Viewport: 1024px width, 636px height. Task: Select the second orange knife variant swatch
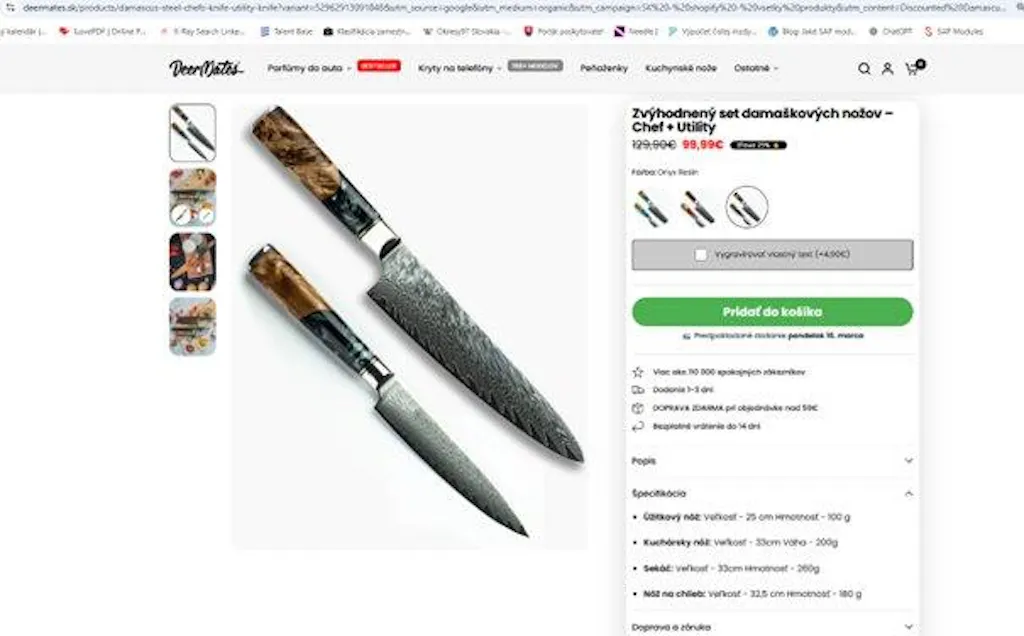pyautogui.click(x=698, y=208)
